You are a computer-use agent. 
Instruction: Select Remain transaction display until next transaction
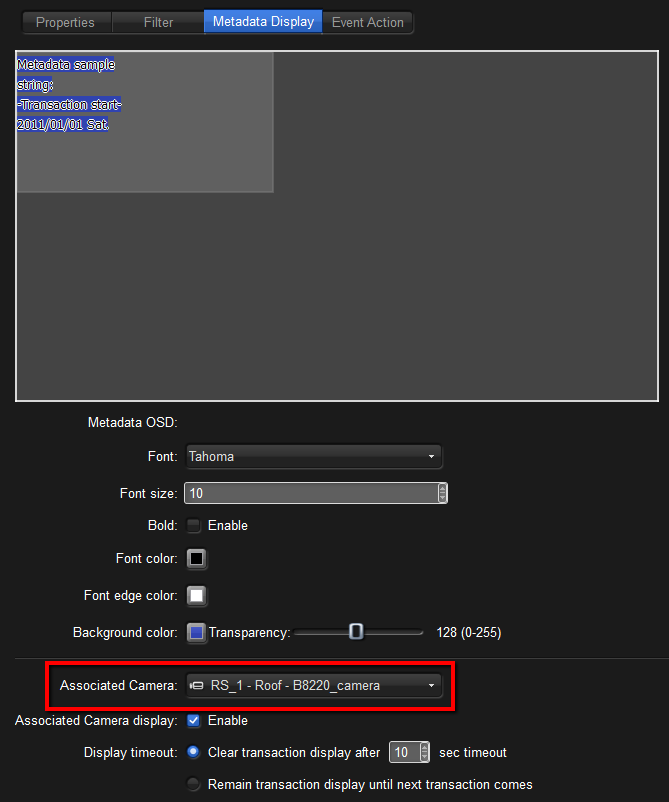194,784
